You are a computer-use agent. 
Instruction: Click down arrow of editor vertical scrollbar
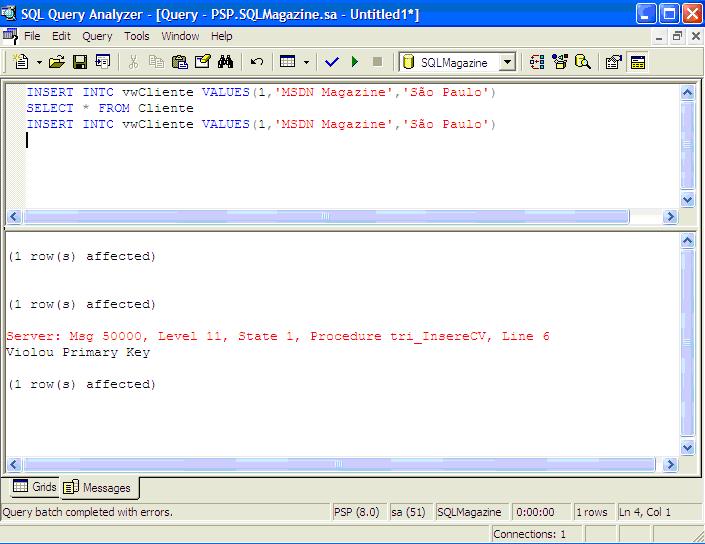pyautogui.click(x=687, y=200)
